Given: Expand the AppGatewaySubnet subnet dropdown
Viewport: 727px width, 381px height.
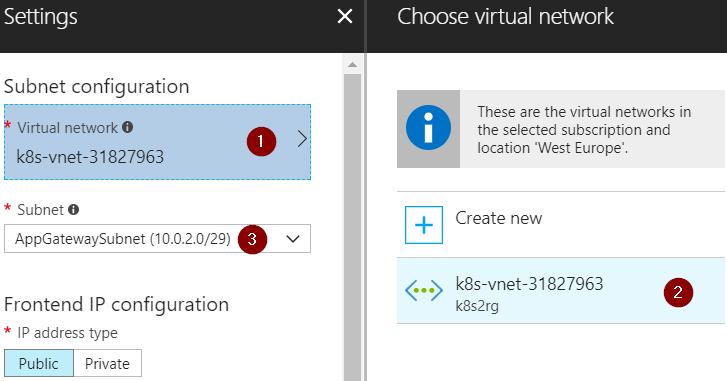Looking at the screenshot, I should [x=293, y=239].
